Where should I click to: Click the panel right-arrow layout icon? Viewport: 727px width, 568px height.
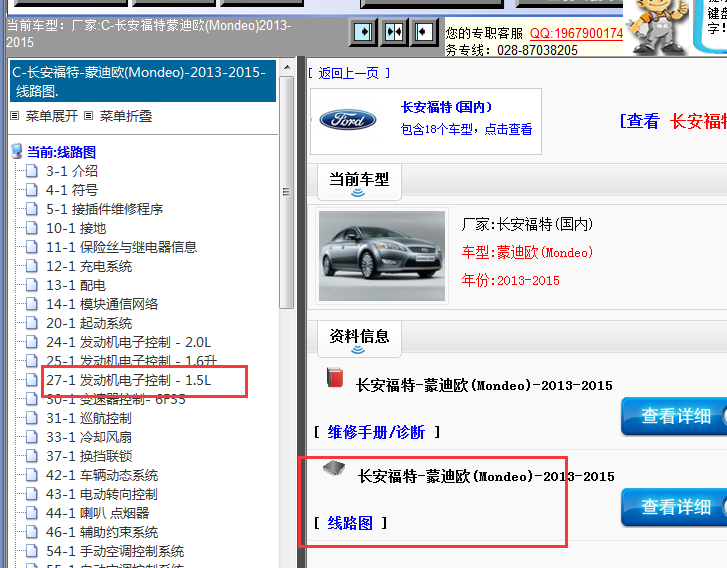pos(364,32)
